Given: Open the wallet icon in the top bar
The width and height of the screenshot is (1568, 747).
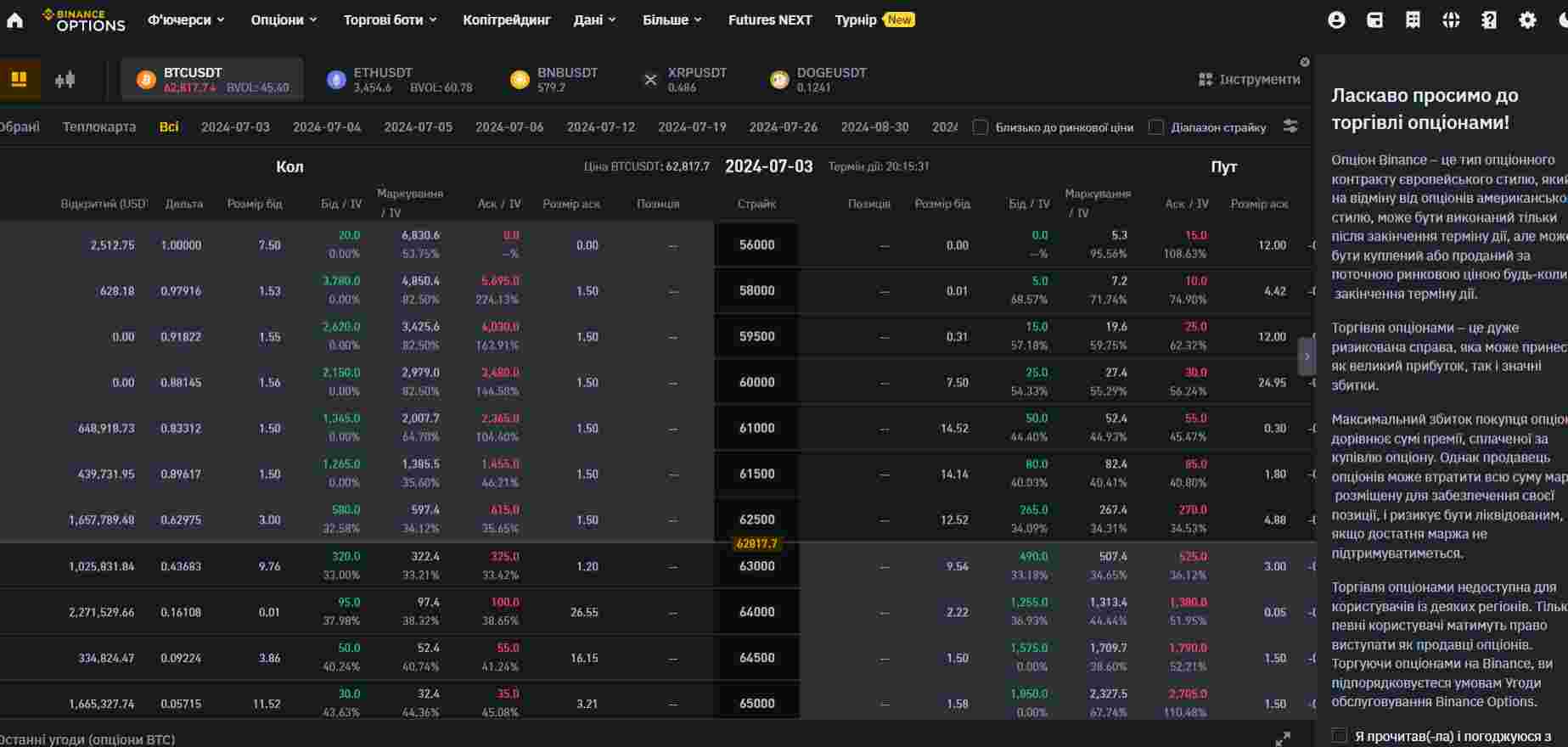Looking at the screenshot, I should click(1374, 20).
